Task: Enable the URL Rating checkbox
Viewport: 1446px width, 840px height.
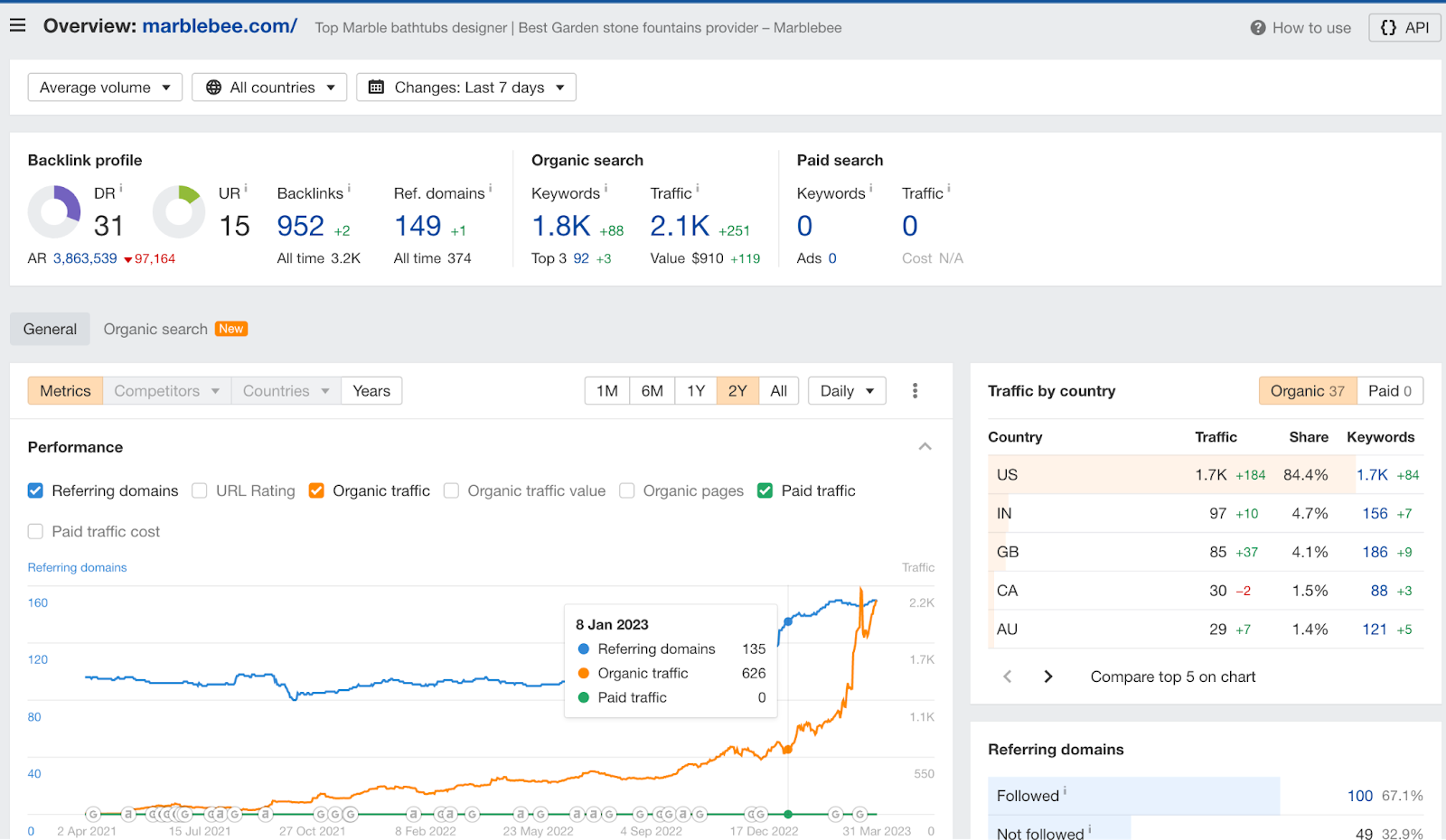Action: (200, 490)
